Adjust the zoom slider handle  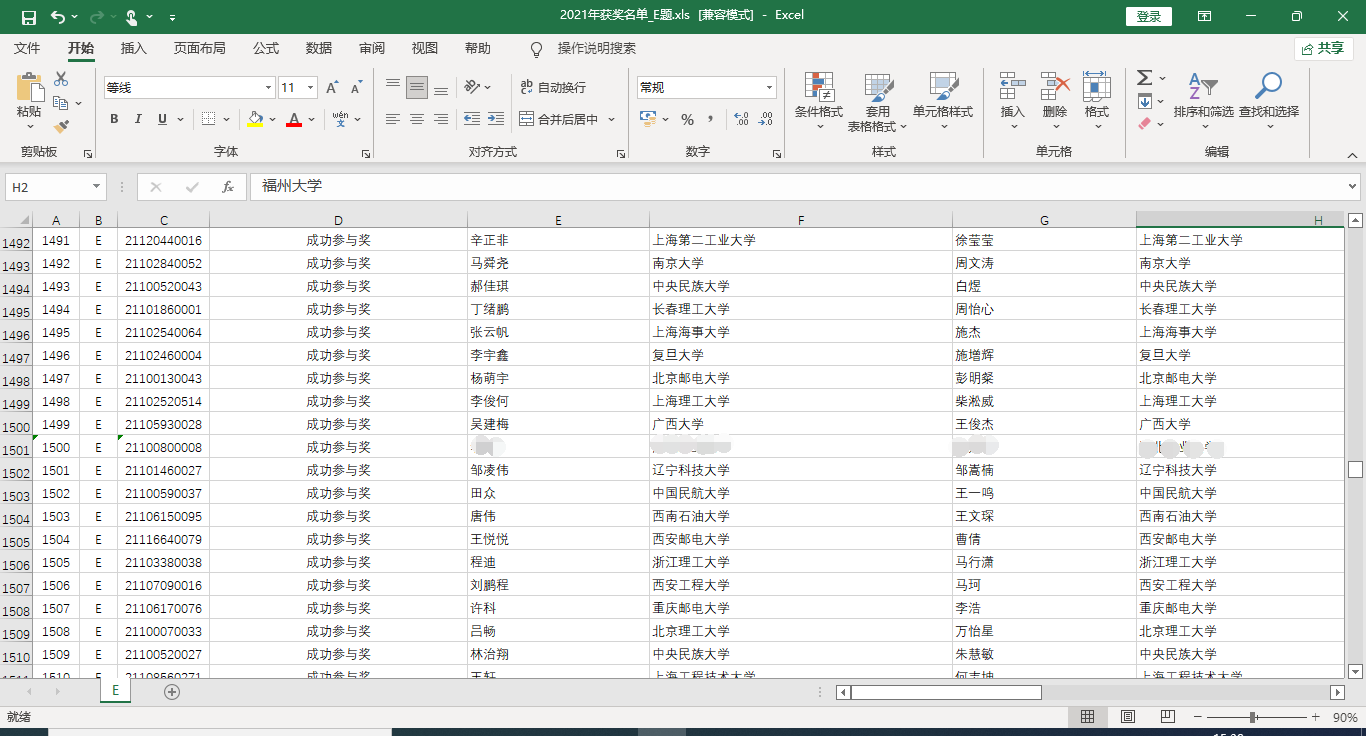pyautogui.click(x=1253, y=717)
